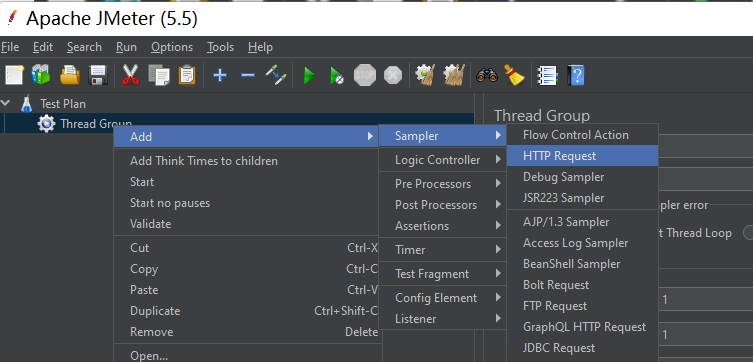
Task: Click the Stop sign toolbar icon
Action: [365, 75]
